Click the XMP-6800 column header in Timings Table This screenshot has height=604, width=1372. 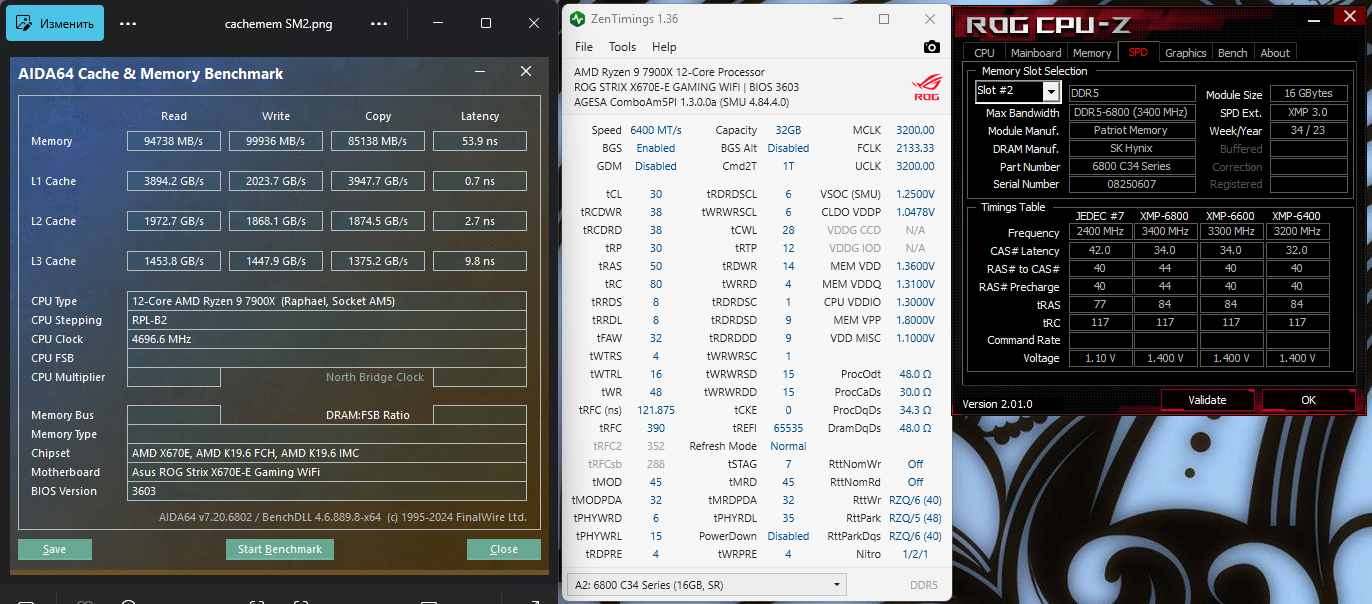pos(1164,216)
